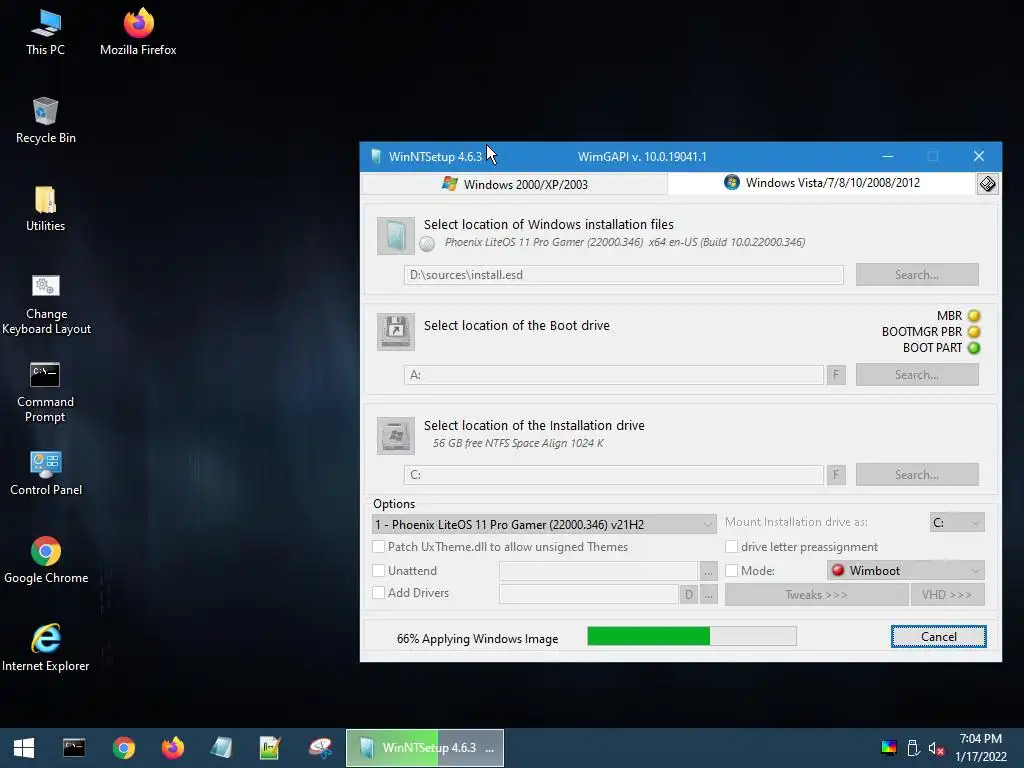Select Windows Vista/7/8/10/2008/2012 tab
Viewport: 1024px width, 768px height.
(x=822, y=183)
